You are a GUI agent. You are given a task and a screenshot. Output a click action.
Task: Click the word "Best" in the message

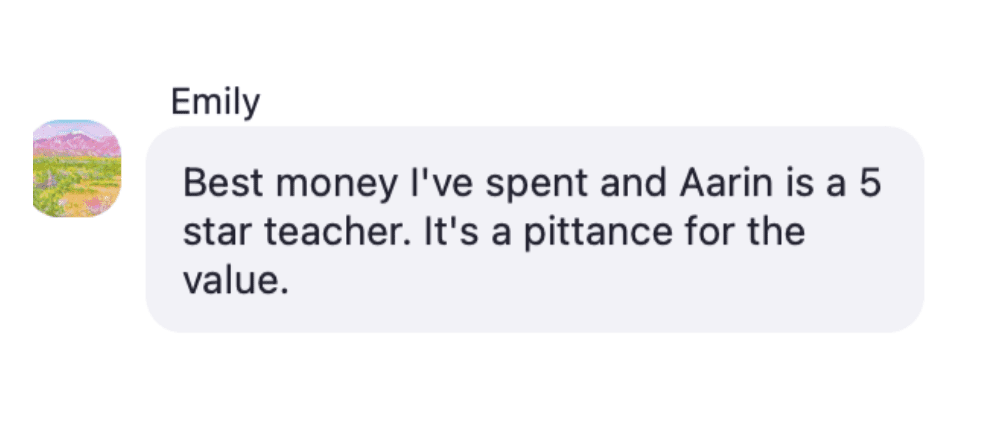point(215,185)
